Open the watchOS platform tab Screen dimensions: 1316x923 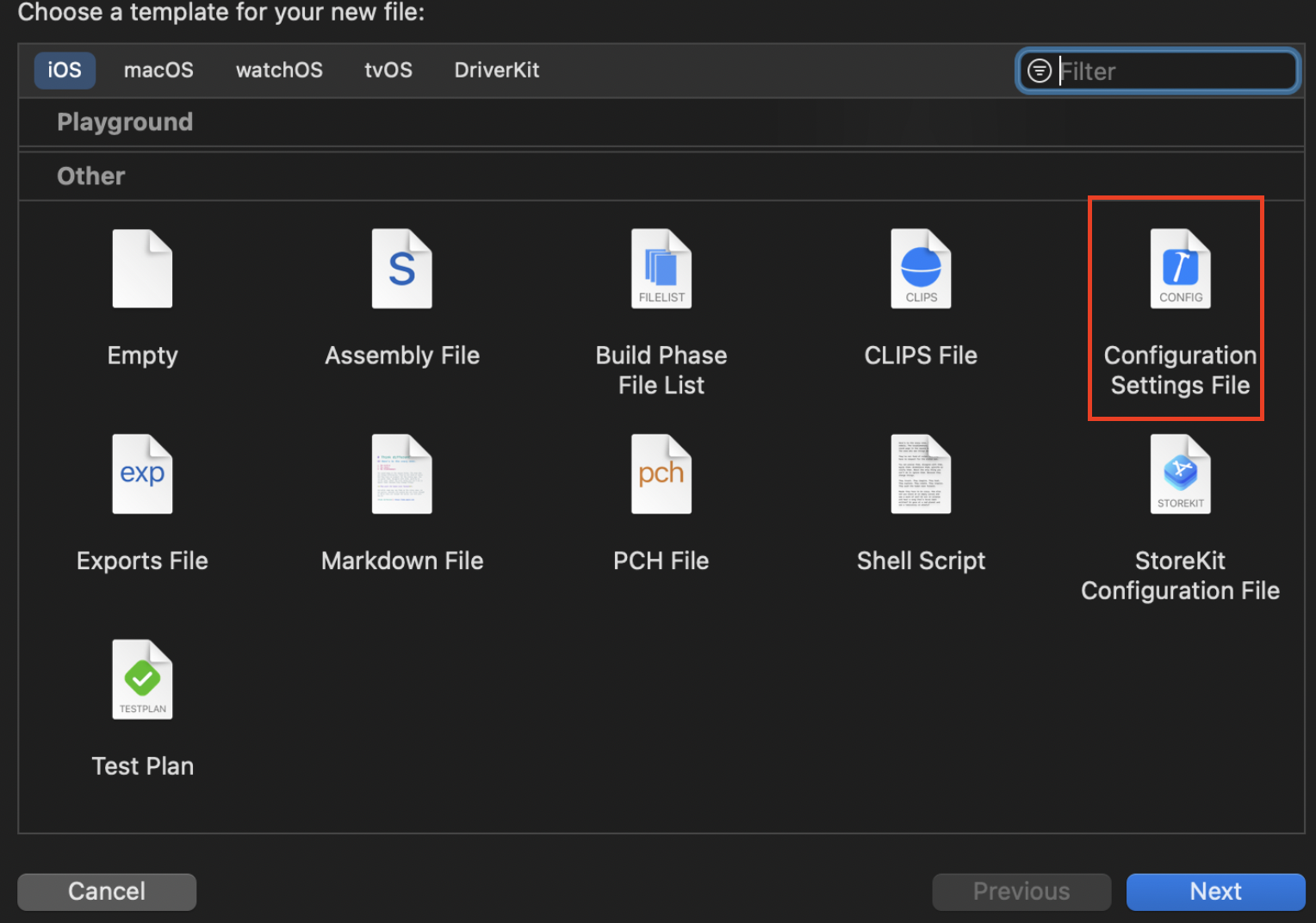coord(279,70)
